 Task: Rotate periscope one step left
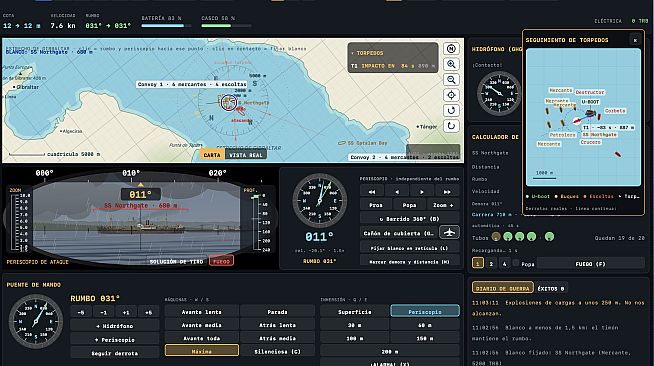pyautogui.click(x=397, y=192)
